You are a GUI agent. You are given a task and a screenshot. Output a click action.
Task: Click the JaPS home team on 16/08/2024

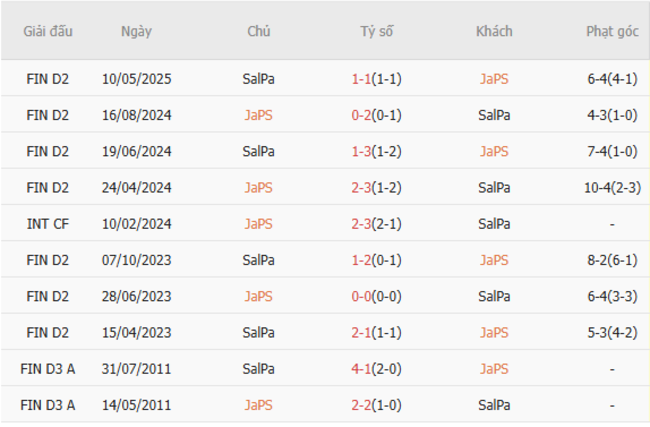click(x=258, y=115)
